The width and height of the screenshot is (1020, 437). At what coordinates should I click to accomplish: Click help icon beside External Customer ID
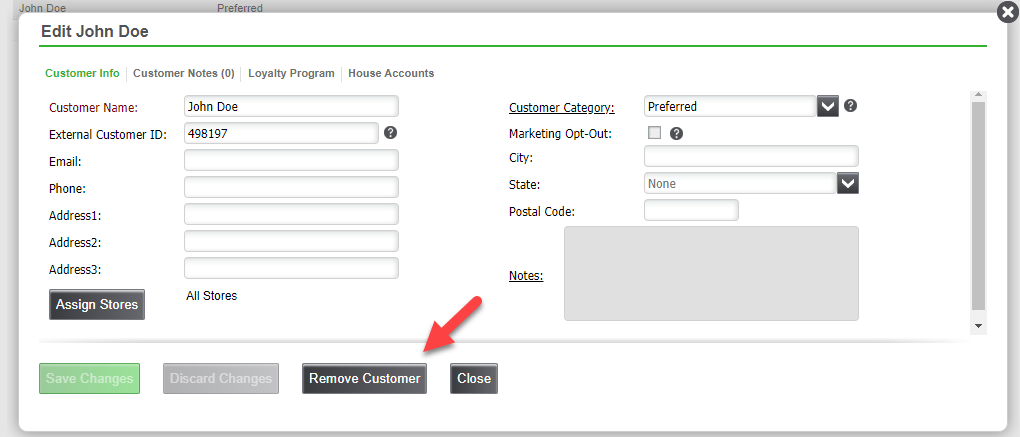[390, 133]
